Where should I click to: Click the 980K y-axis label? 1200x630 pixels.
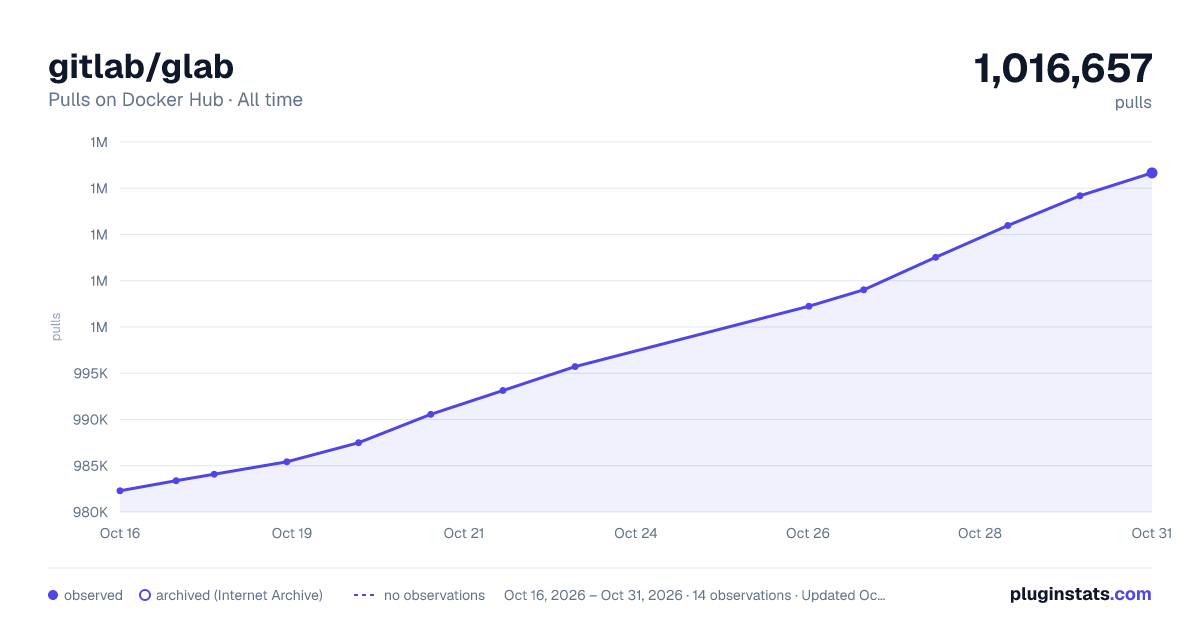pyautogui.click(x=90, y=512)
